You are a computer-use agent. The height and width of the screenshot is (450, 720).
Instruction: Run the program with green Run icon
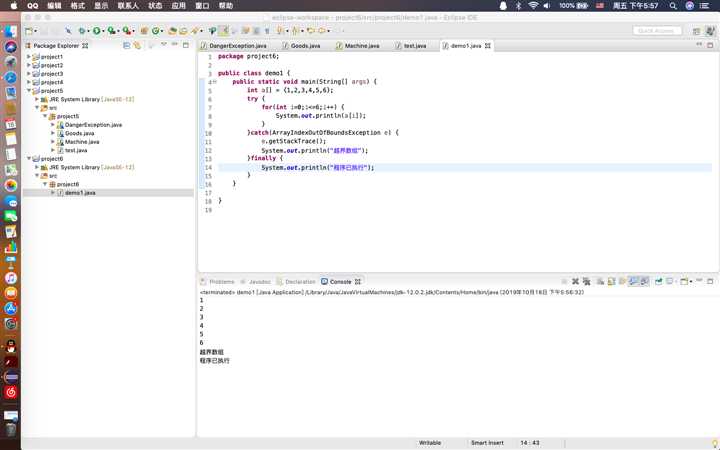(x=96, y=31)
